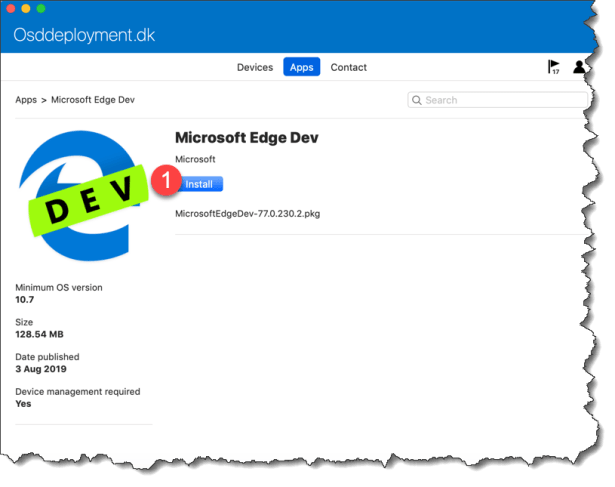Click the MicrosoftEdgeDev-77.0.230.2.pkg file name
This screenshot has height=487, width=615.
(247, 213)
